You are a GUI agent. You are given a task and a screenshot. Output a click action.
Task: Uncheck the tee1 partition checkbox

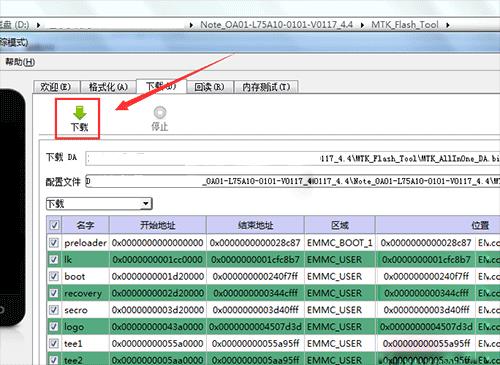point(54,343)
